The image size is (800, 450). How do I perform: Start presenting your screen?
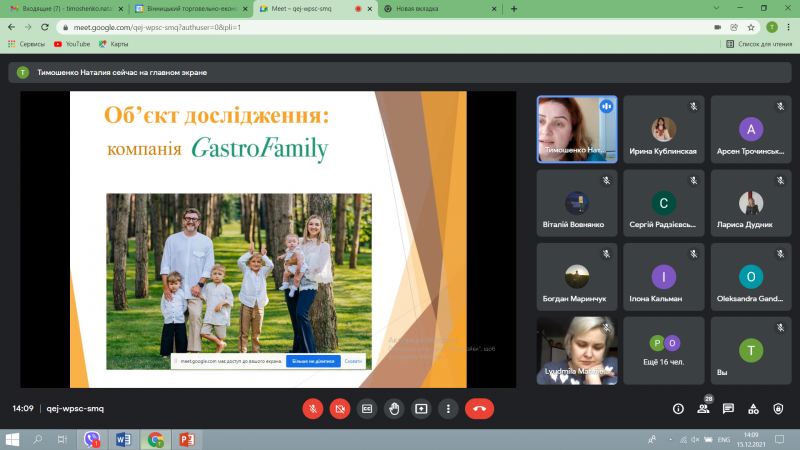coord(421,409)
